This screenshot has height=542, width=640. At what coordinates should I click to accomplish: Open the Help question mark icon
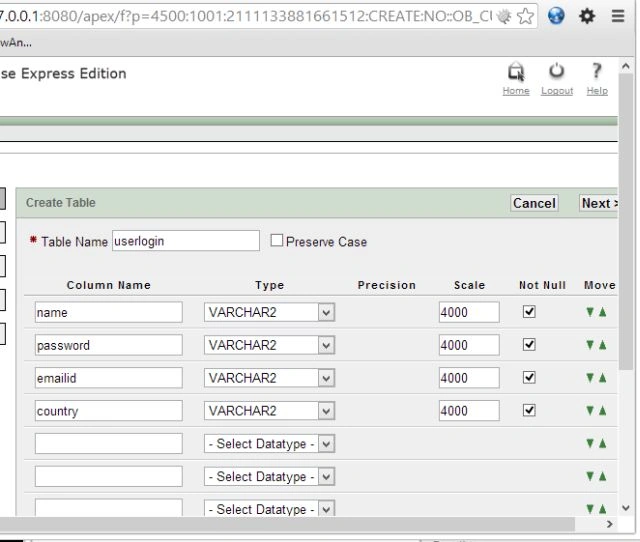point(597,71)
